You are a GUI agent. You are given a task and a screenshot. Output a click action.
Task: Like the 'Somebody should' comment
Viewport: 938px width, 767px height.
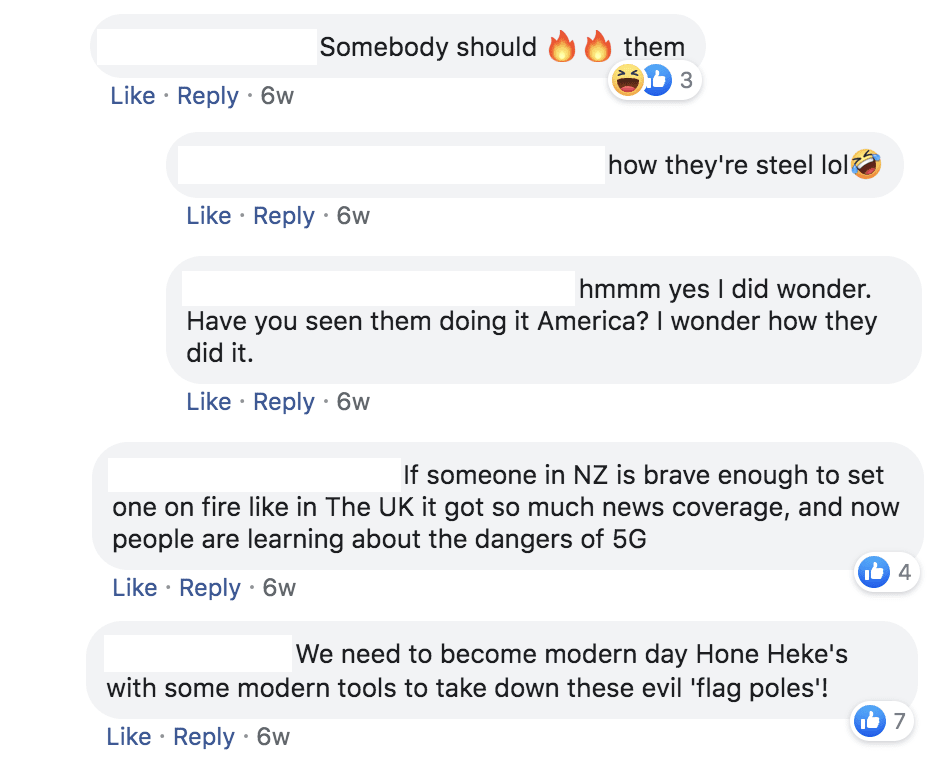click(x=133, y=96)
